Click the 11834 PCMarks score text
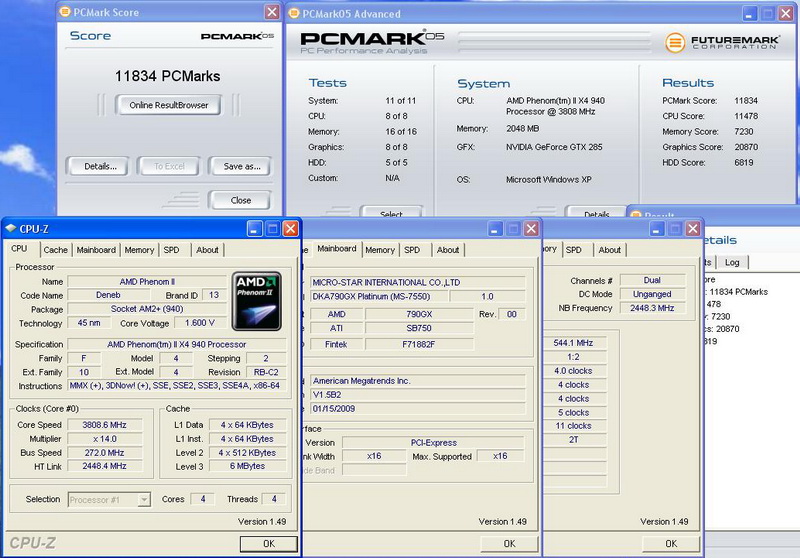 coord(167,76)
